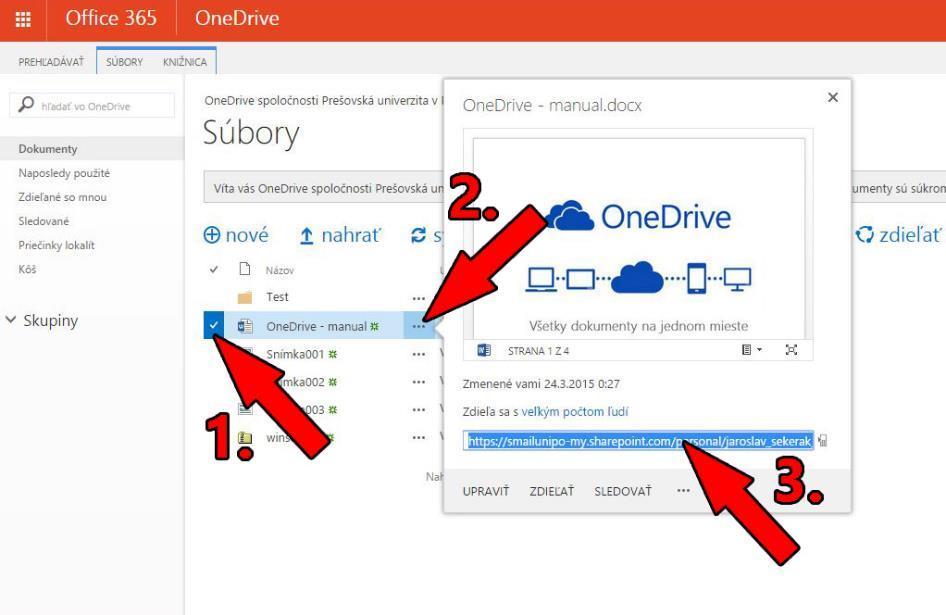Screen dimensions: 946x615
Task: Switch to the KNIŽNICA ribbon tab
Action: (185, 62)
